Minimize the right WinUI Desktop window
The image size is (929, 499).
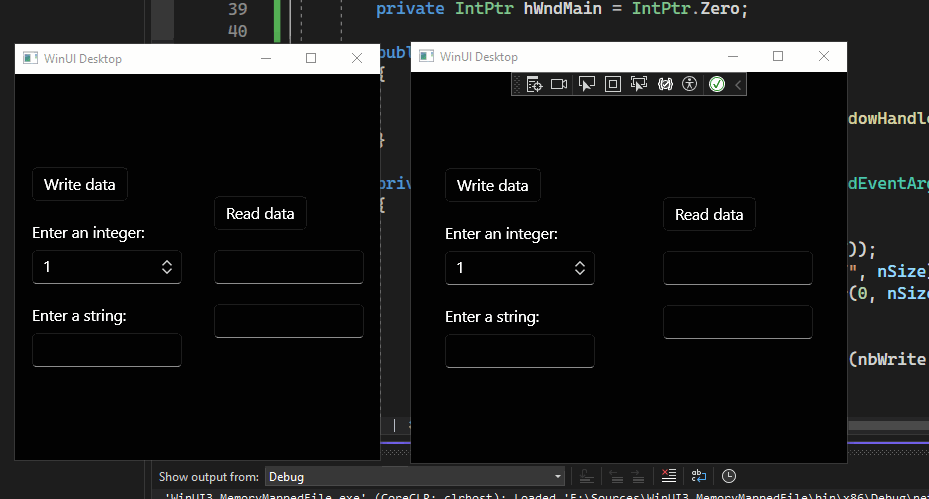point(733,56)
